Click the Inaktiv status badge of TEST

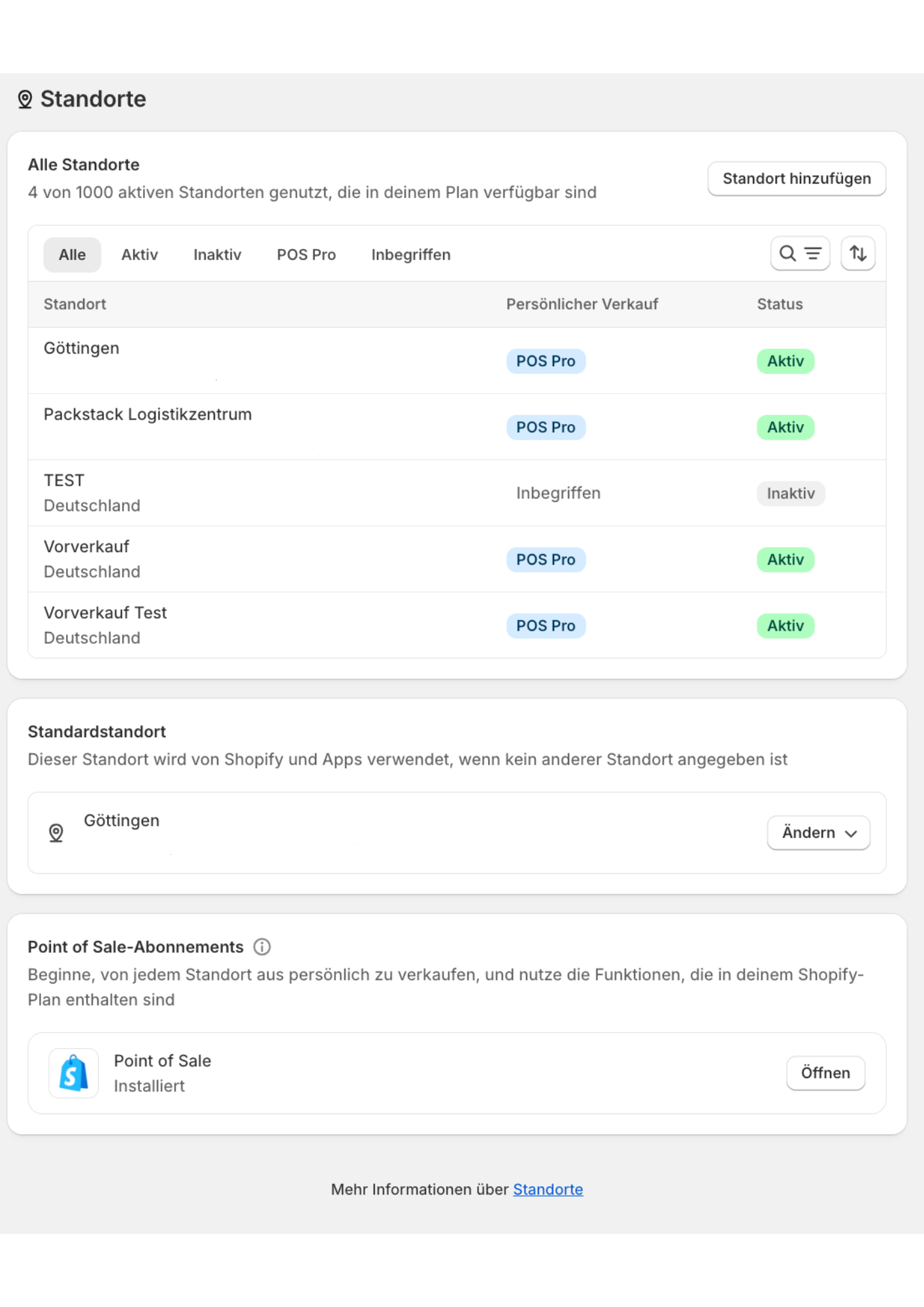click(791, 493)
